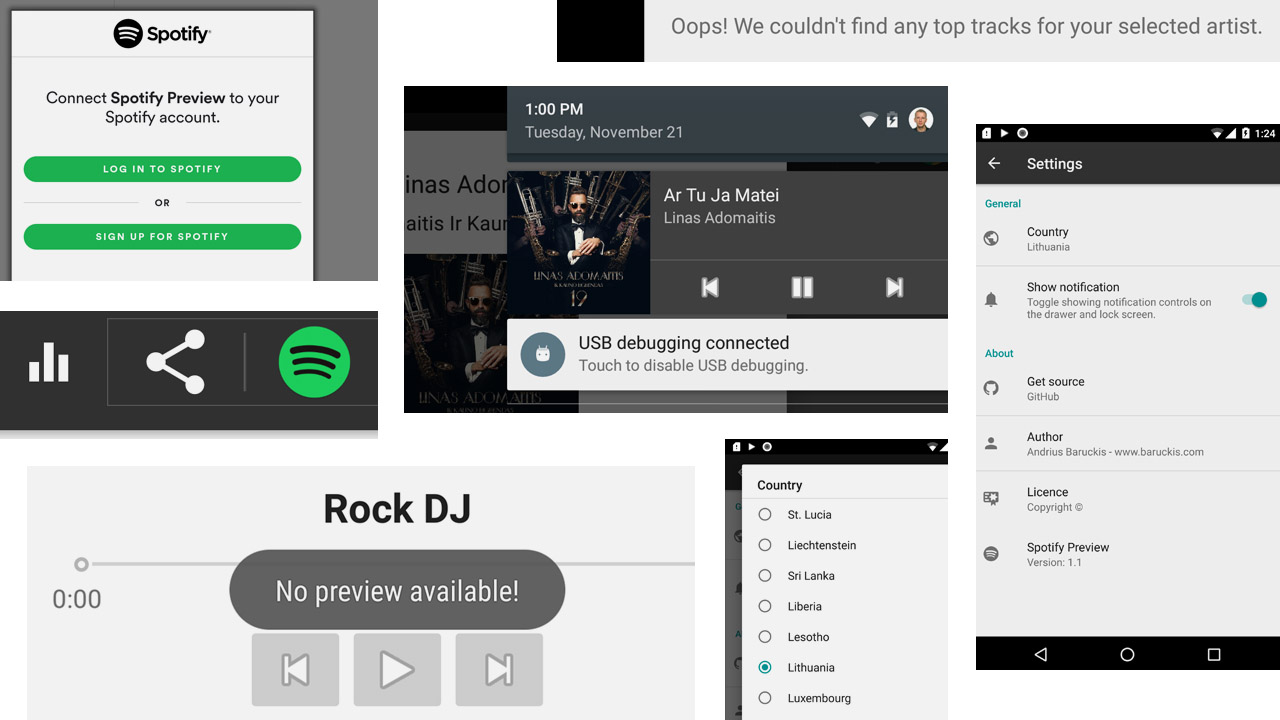Click the bell icon beside Show notification

tap(991, 300)
